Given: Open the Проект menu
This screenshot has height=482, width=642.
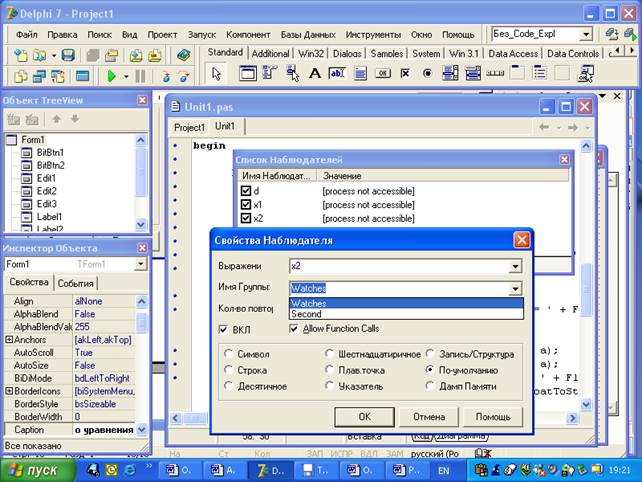Looking at the screenshot, I should click(x=162, y=35).
